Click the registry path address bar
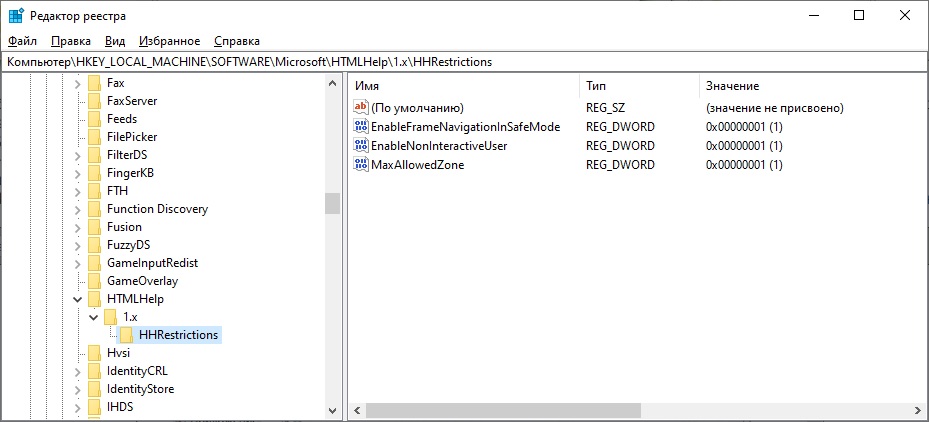Viewport: 929px width, 422px height. coord(464,62)
